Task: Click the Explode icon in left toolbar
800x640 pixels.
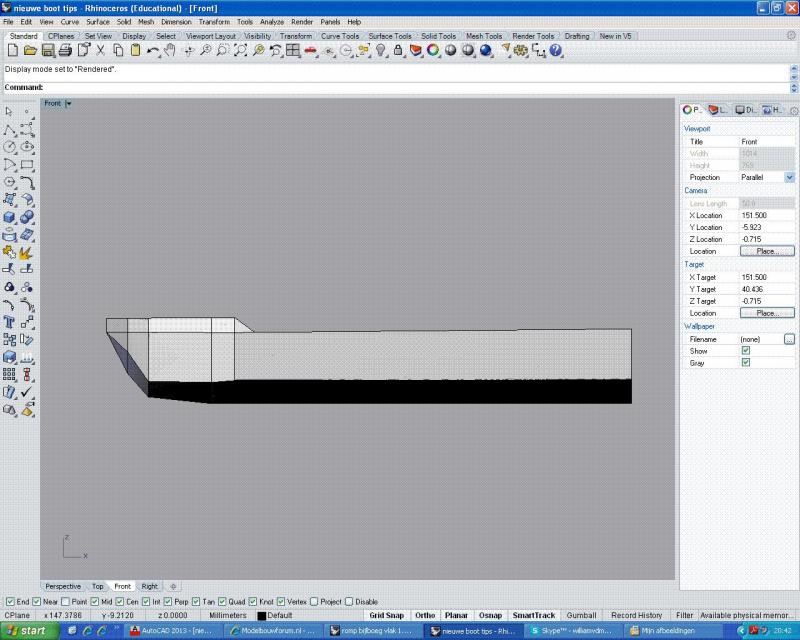Action: [x=25, y=252]
